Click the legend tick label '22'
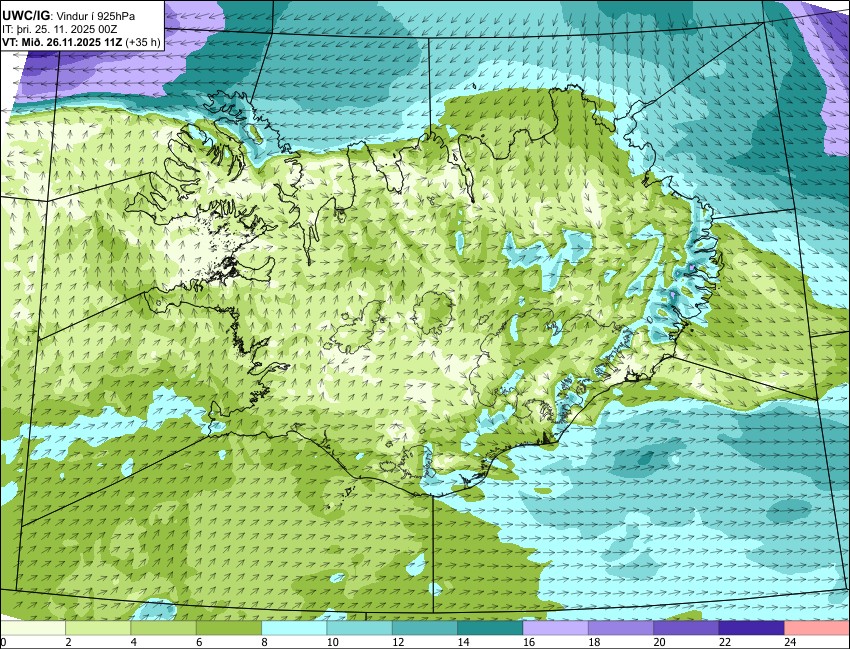Image resolution: width=850 pixels, height=649 pixels. point(724,642)
